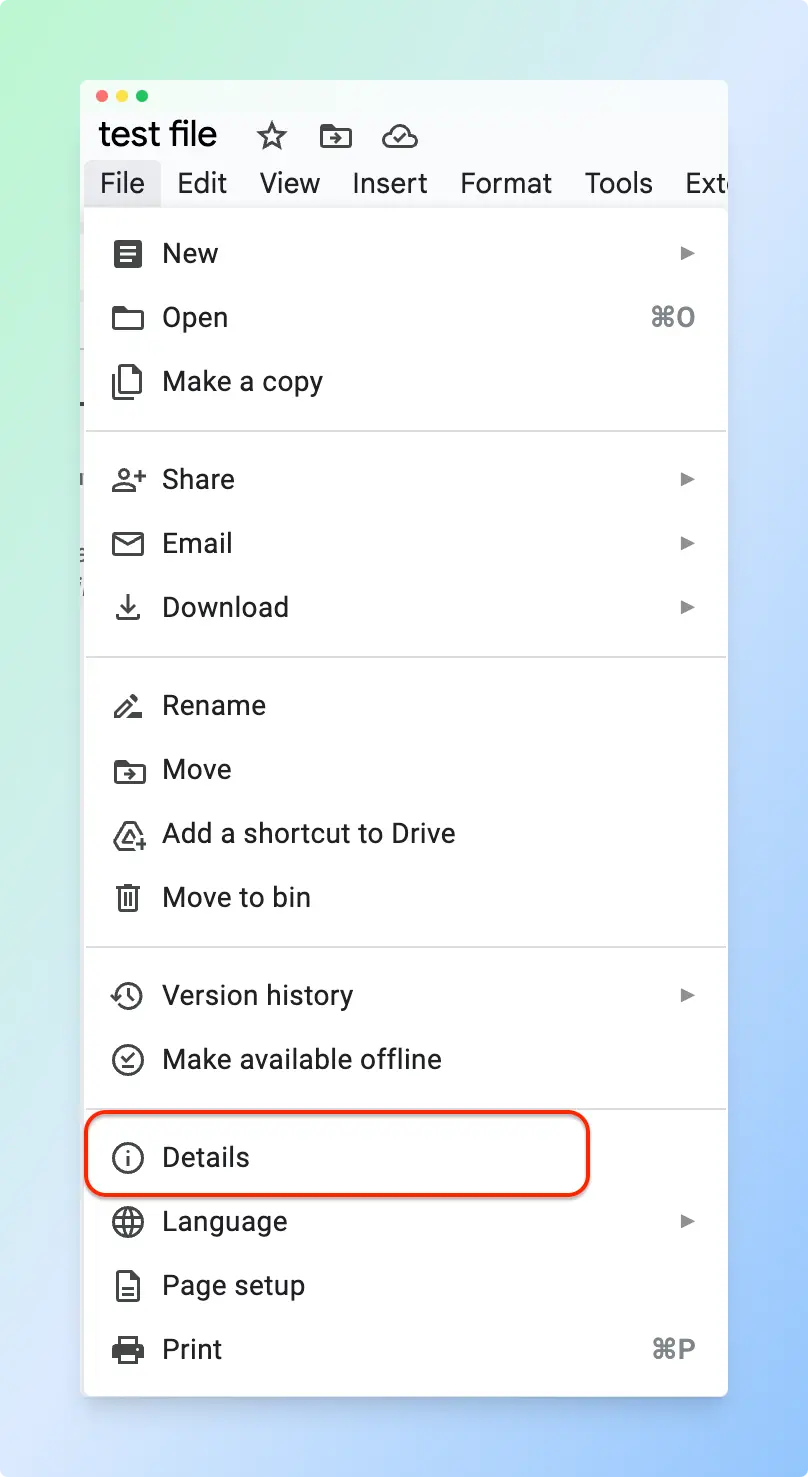
Task: Click the offline checkmark circle icon
Action: (127, 1060)
